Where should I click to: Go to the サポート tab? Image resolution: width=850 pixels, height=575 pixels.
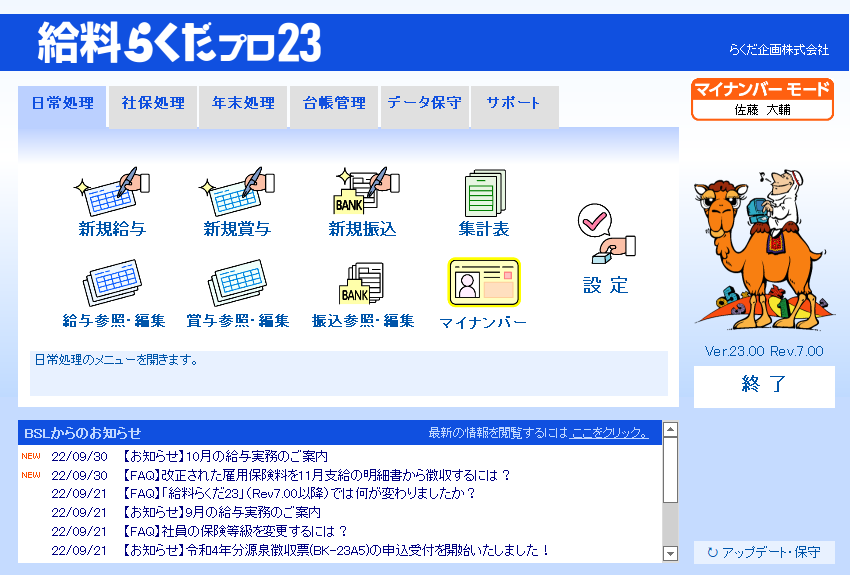(513, 103)
